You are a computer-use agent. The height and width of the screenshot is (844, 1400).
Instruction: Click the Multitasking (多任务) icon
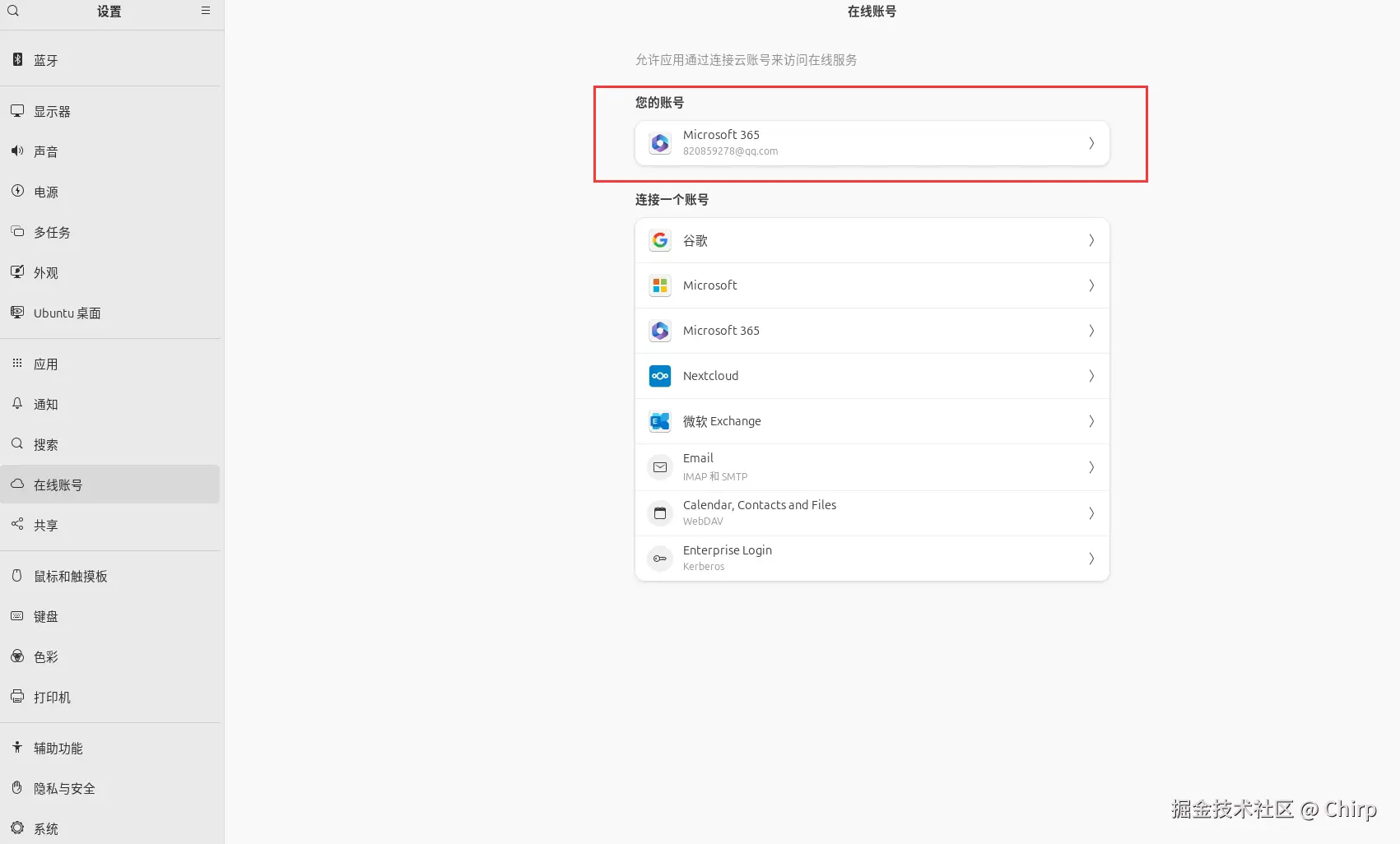click(17, 231)
